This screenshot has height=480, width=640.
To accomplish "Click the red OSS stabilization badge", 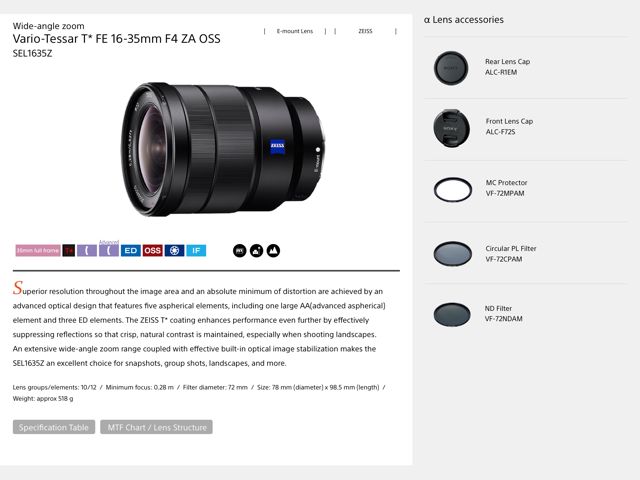I will [152, 250].
